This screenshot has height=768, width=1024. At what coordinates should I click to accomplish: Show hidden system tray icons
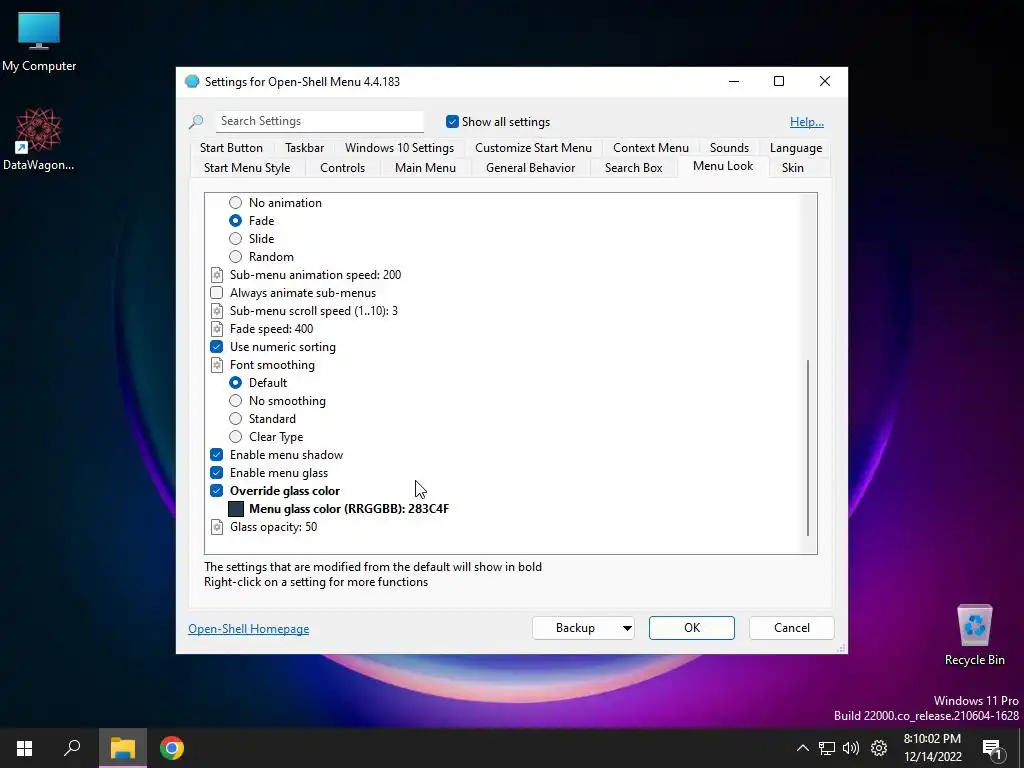coord(803,748)
